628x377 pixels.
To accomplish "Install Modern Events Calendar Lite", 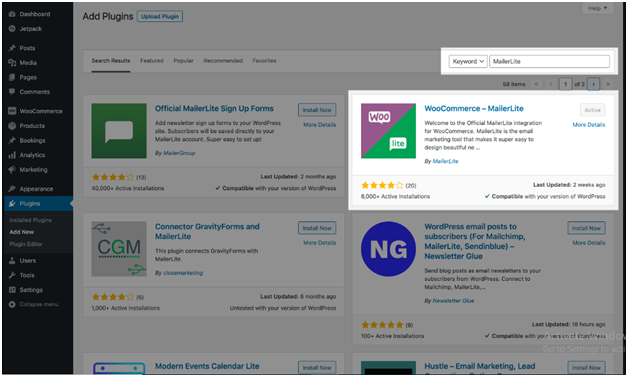I will pyautogui.click(x=317, y=367).
